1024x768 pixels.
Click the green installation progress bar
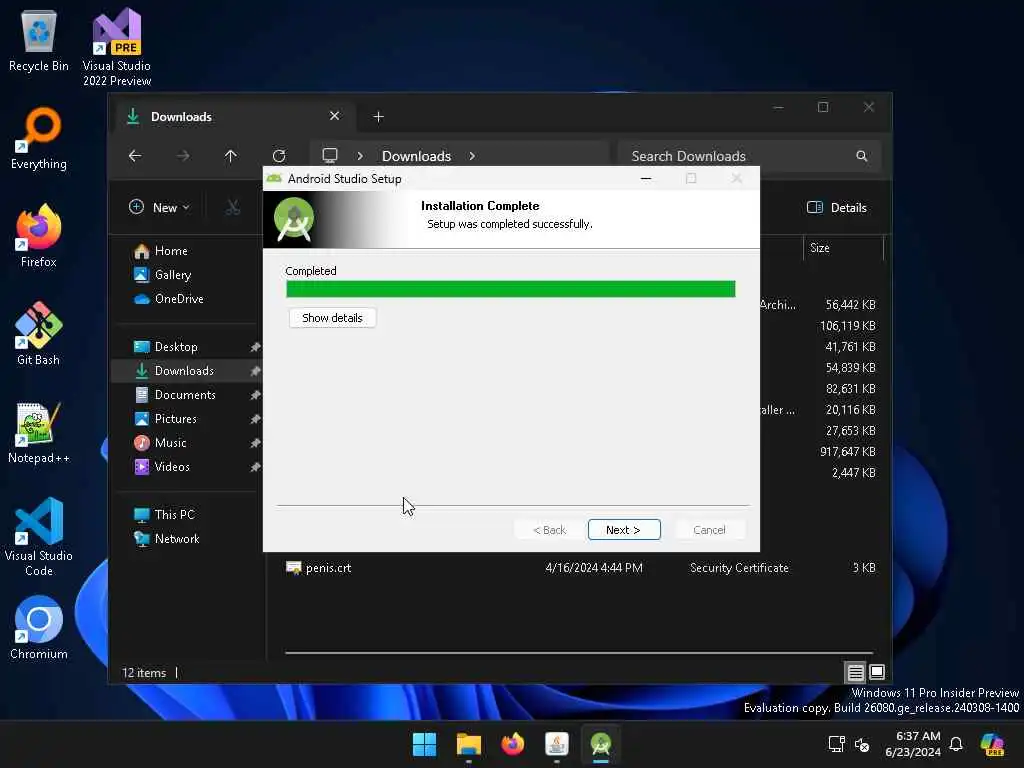click(x=510, y=289)
